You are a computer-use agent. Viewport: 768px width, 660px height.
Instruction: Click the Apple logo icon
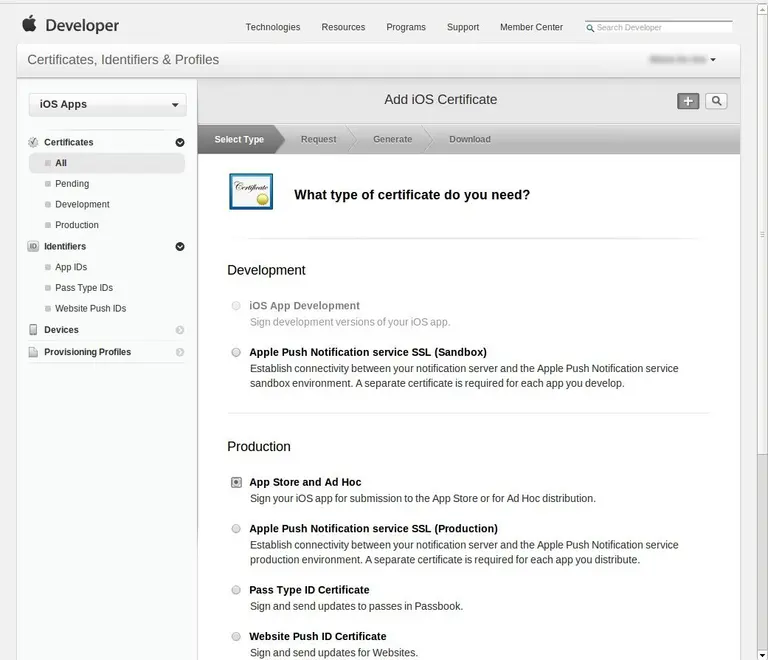click(x=29, y=24)
